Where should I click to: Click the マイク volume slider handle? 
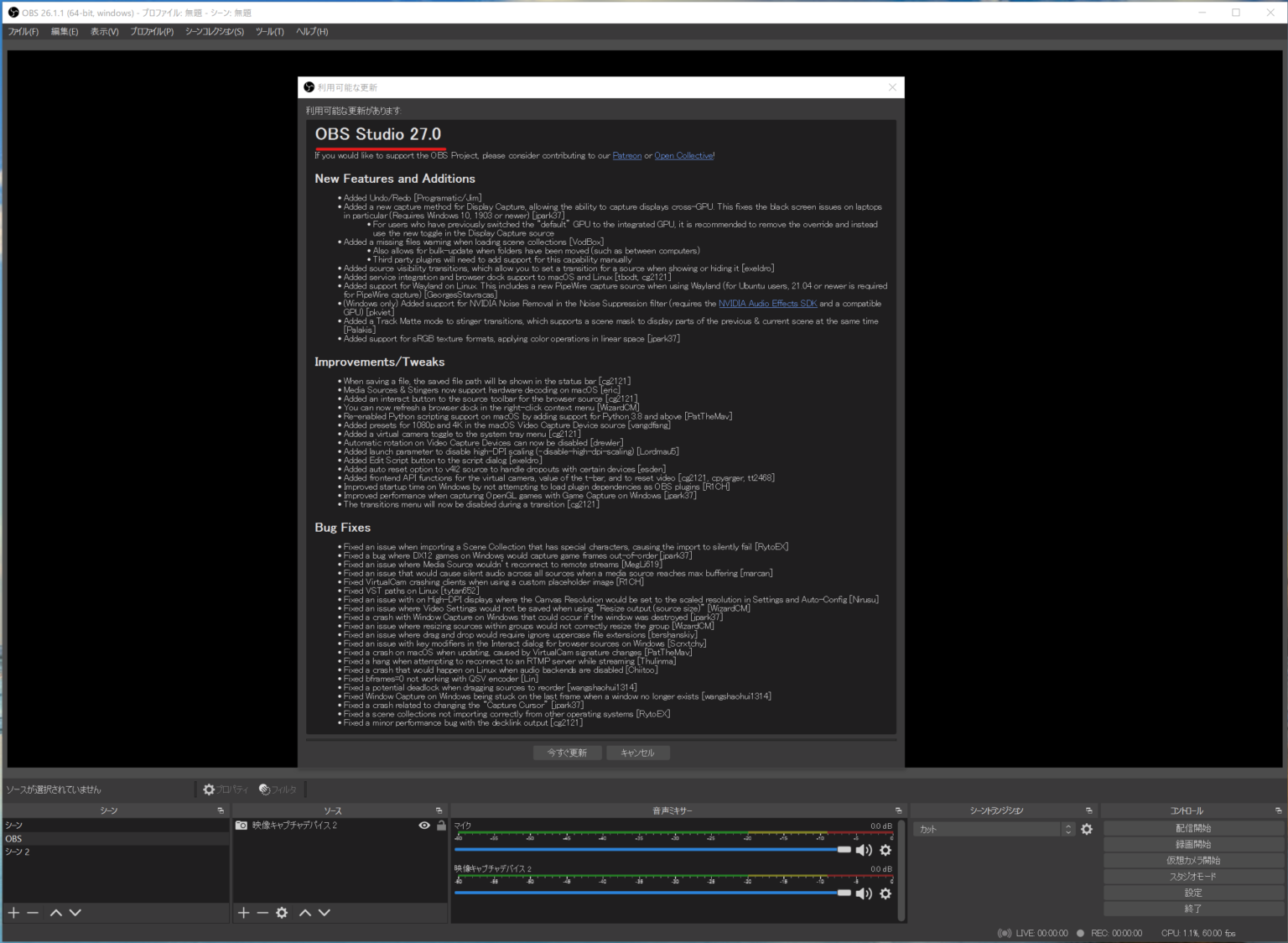click(x=844, y=850)
